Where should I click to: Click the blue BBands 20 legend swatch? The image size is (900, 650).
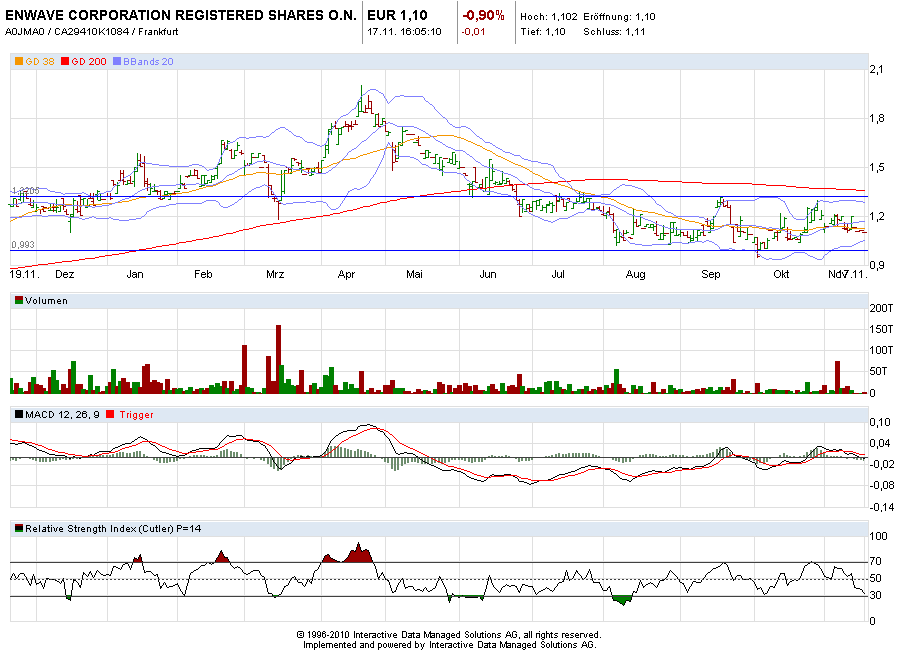(117, 61)
